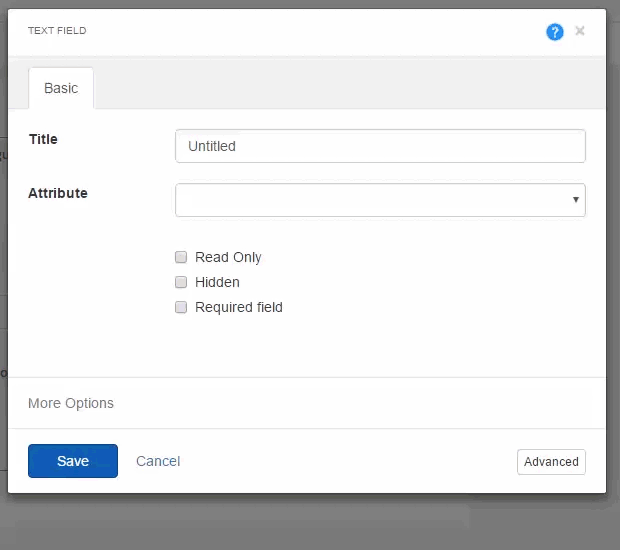Click into the Title input field
Screen dimensions: 620x550
380,146
